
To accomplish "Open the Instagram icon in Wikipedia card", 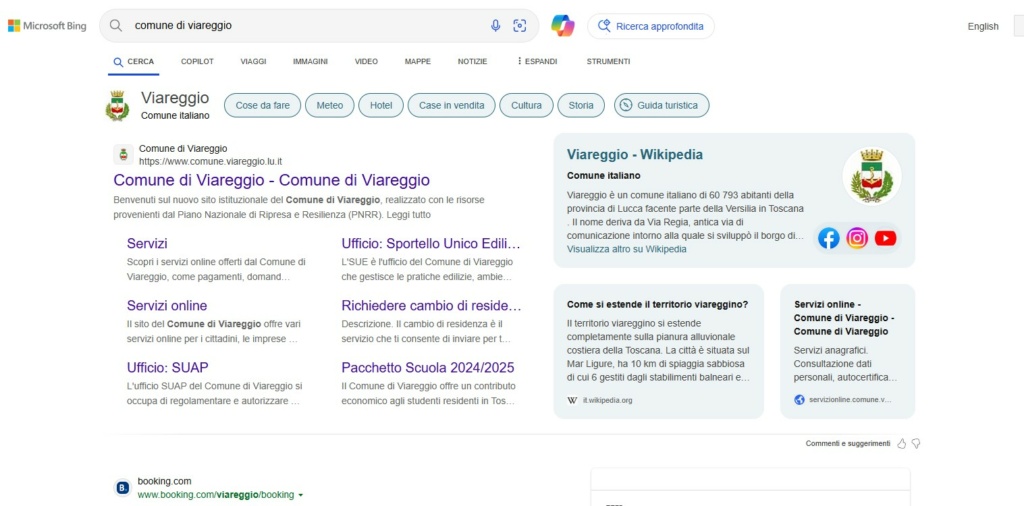I will click(857, 238).
